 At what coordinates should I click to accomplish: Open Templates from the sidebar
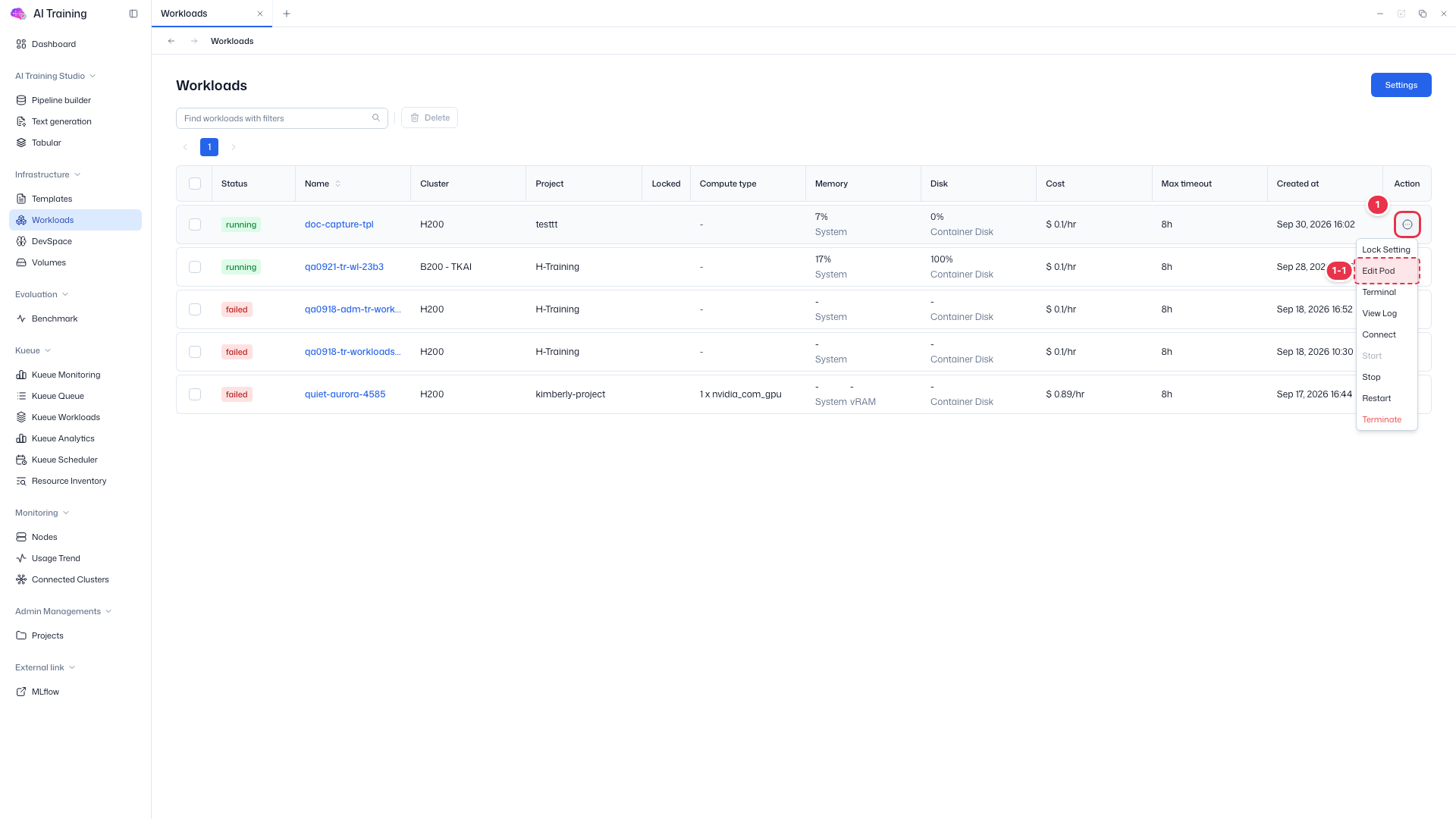pyautogui.click(x=52, y=199)
